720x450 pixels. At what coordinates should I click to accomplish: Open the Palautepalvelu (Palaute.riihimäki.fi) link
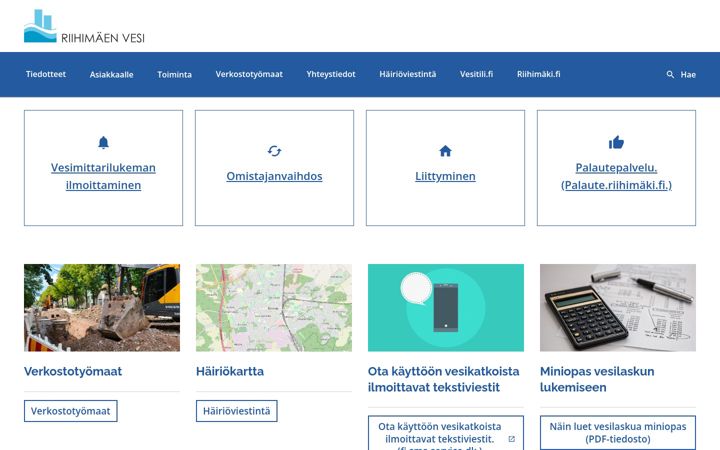point(616,176)
